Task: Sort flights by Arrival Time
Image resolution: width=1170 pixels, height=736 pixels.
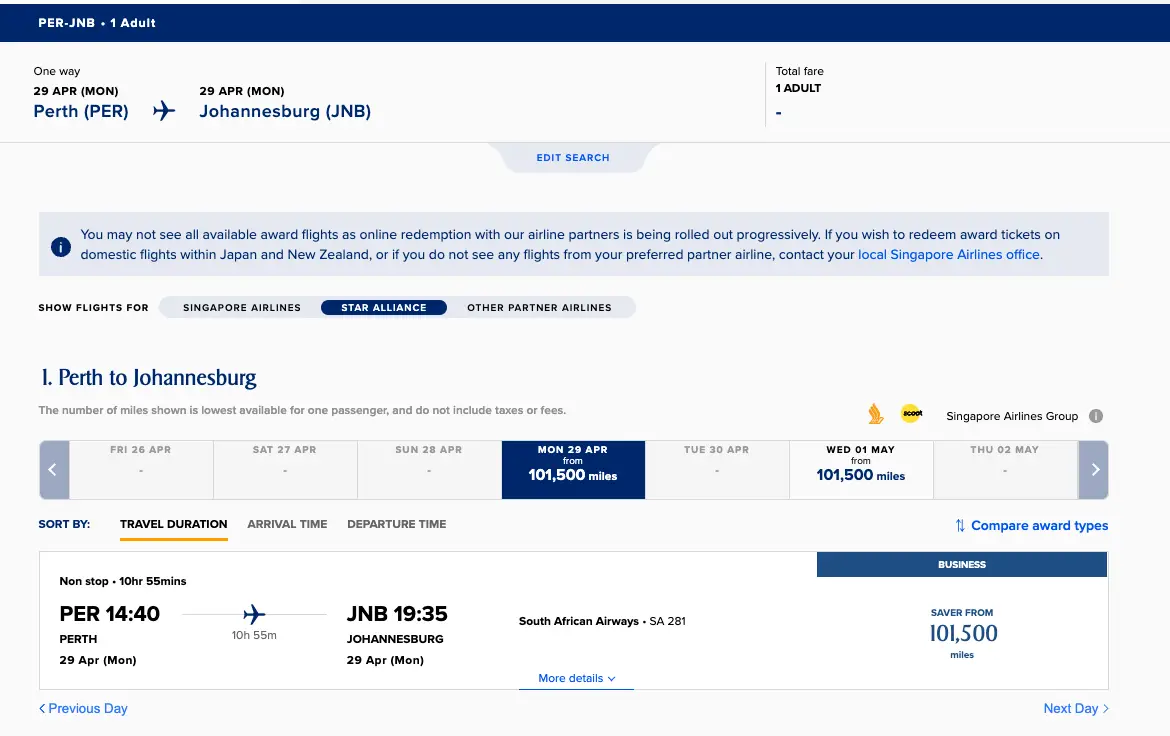Action: (x=287, y=524)
